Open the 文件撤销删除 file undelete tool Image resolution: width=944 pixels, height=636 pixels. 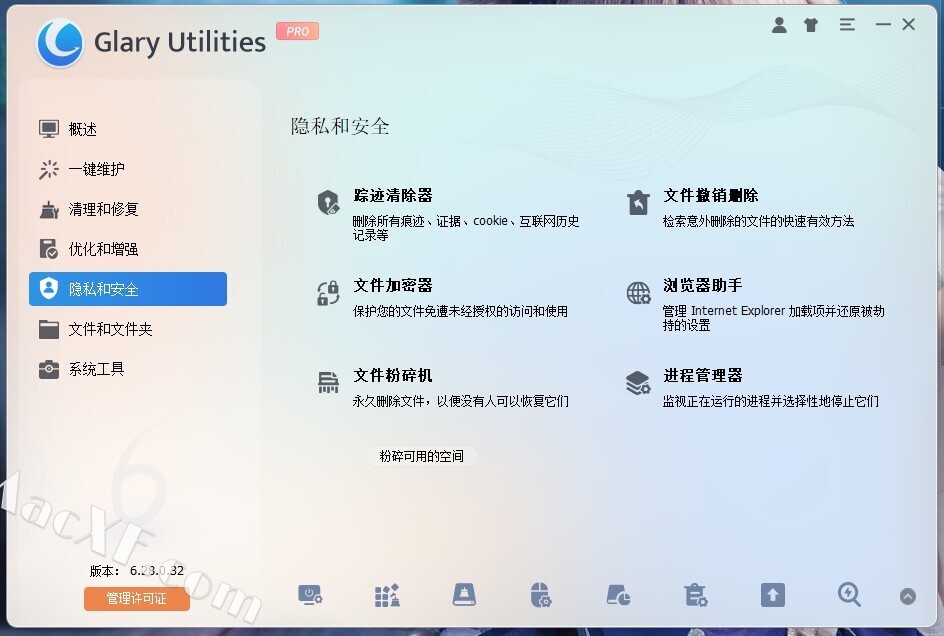pos(710,196)
